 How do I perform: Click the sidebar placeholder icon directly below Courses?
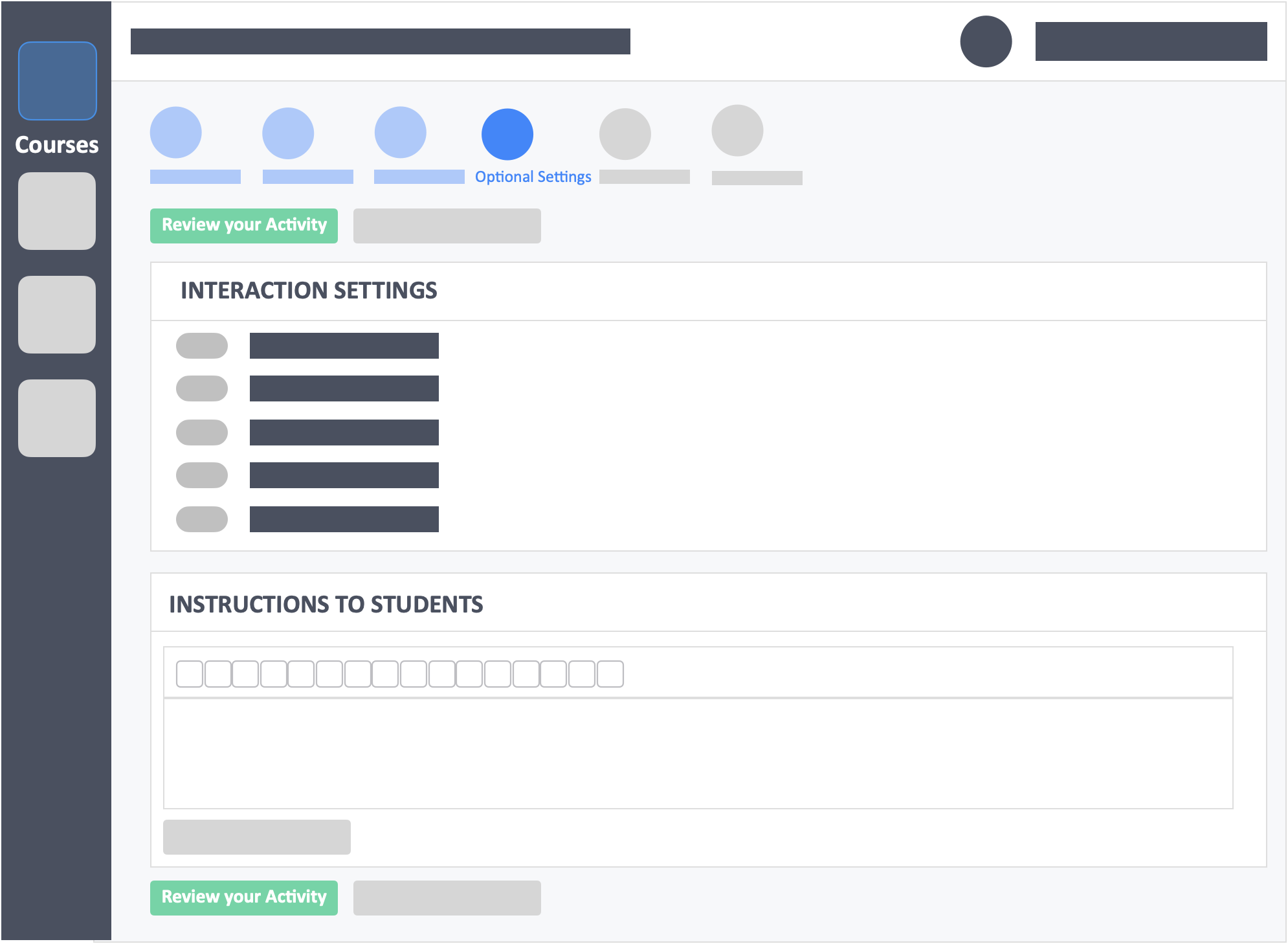pos(57,211)
